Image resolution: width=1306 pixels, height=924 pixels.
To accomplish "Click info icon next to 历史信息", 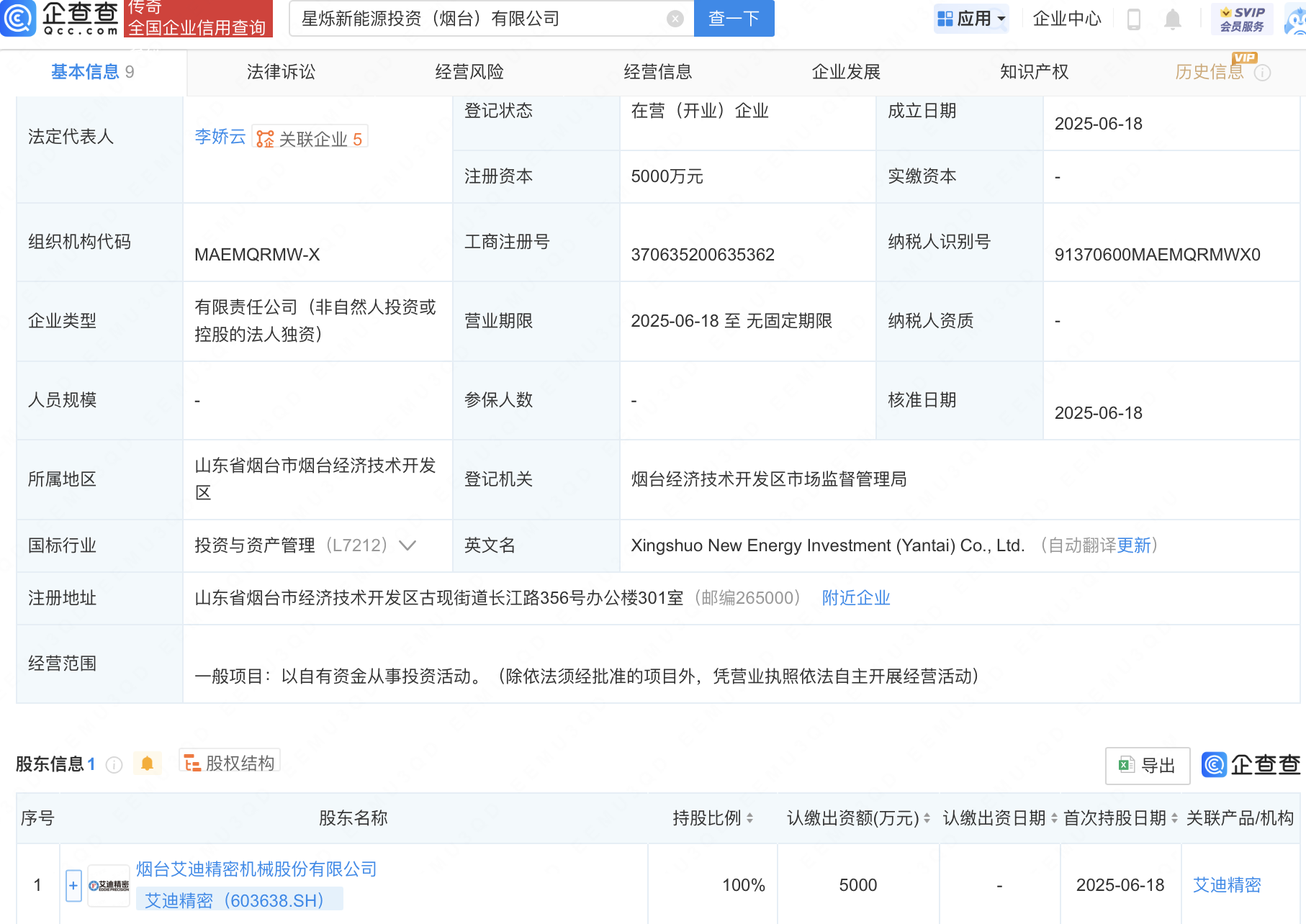I will pos(1262,73).
